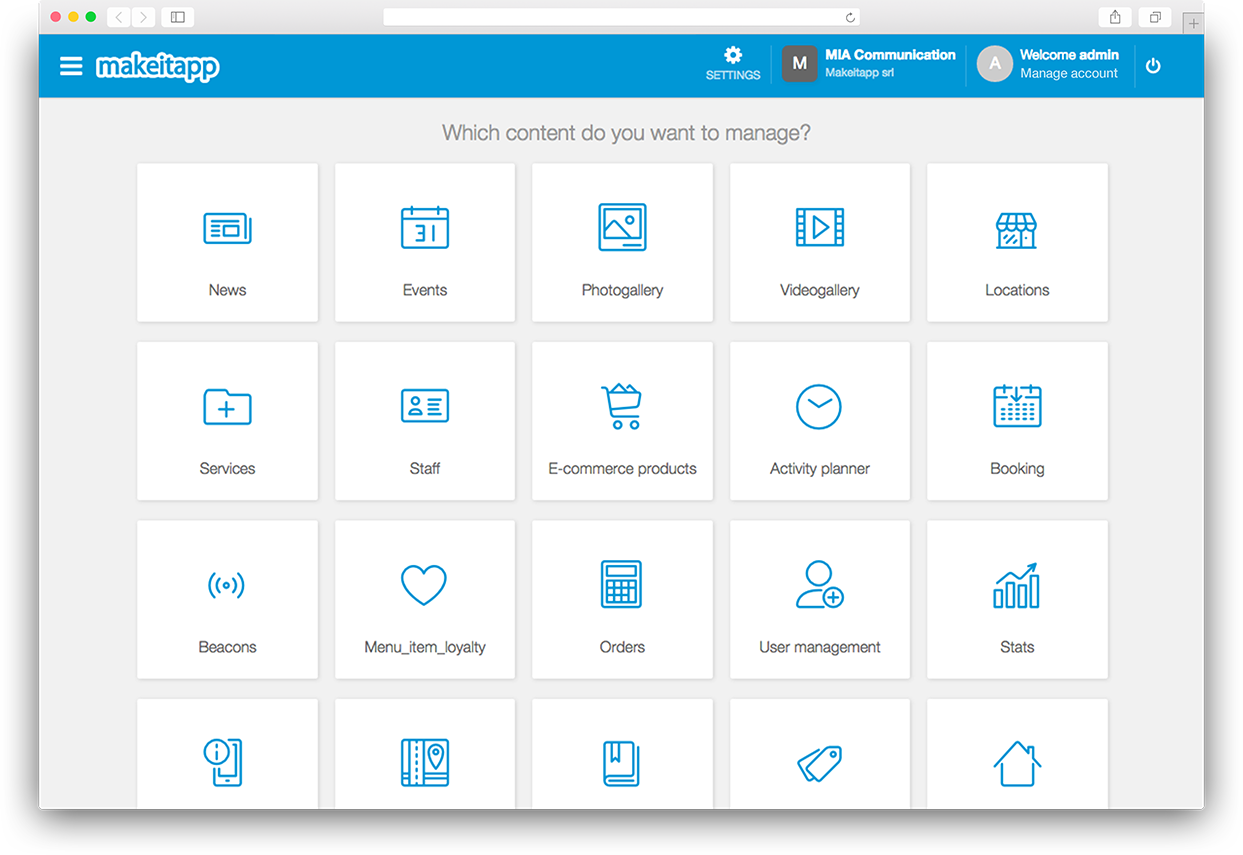1243x855 pixels.
Task: Open the Events calendar icon
Action: pyautogui.click(x=425, y=227)
